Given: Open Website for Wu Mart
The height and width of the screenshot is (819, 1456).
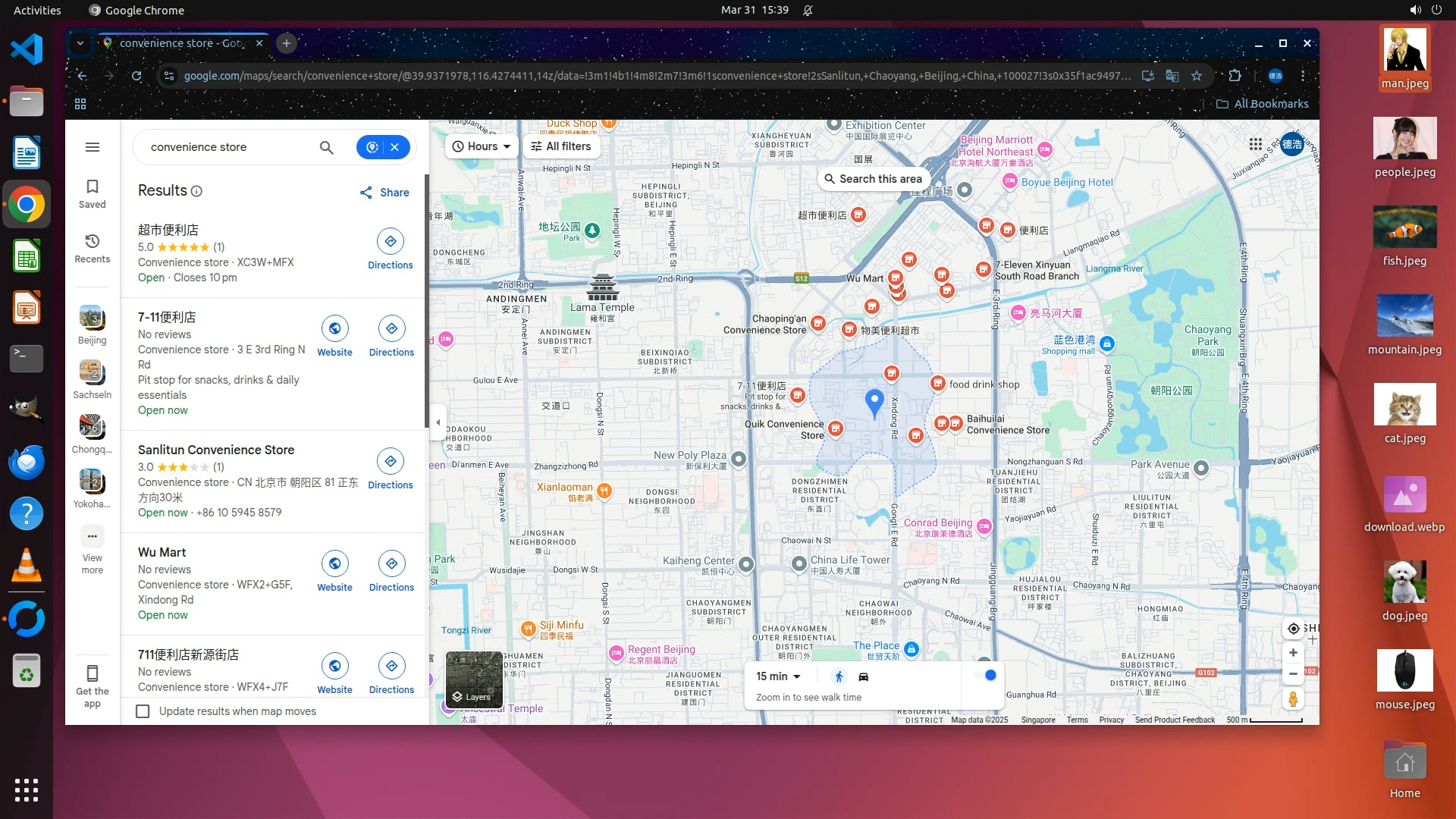Looking at the screenshot, I should (334, 563).
